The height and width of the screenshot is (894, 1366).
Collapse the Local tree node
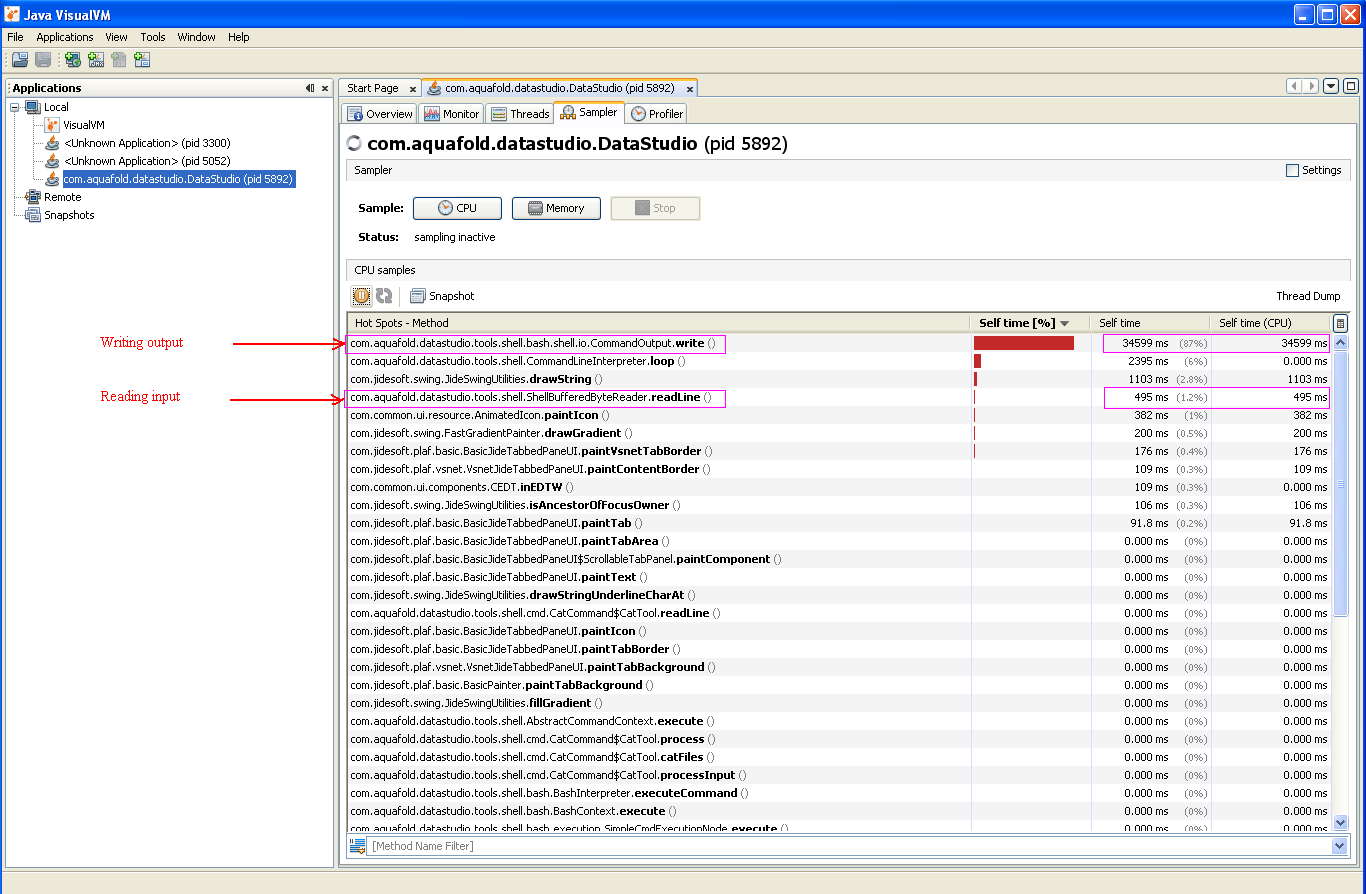15,107
